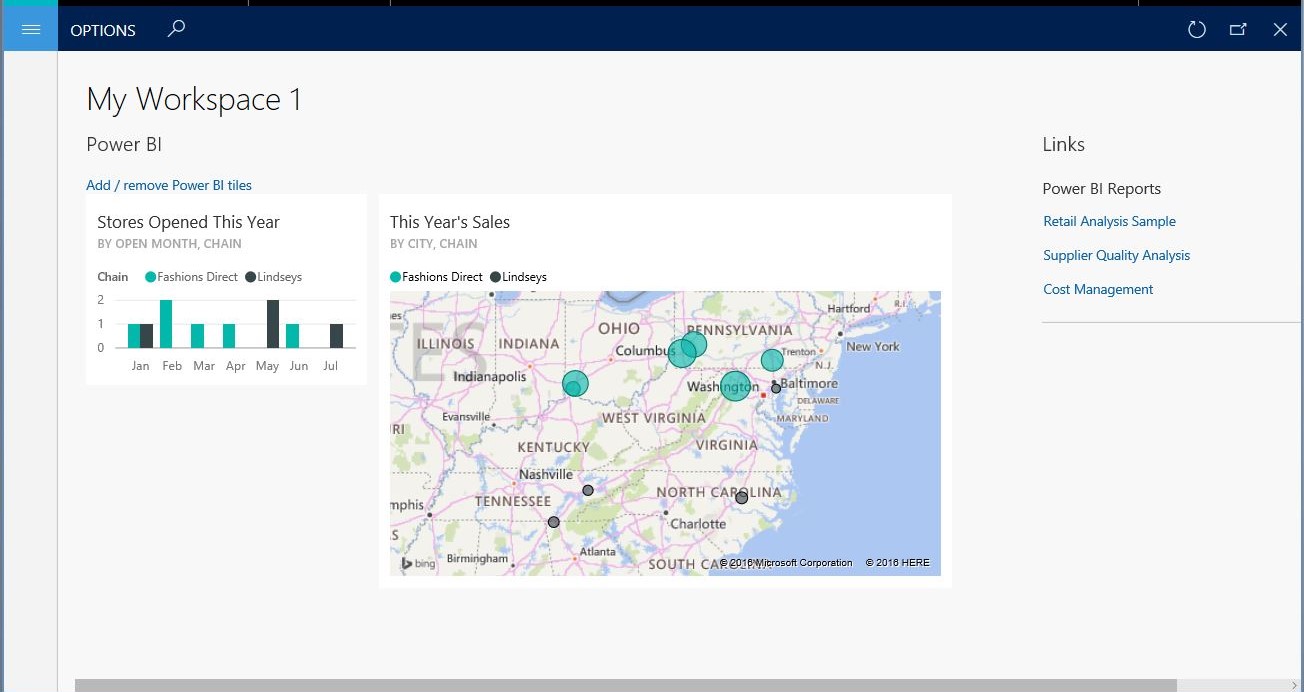
Task: Open the Stores Opened This Year tile title
Action: pyautogui.click(x=188, y=222)
